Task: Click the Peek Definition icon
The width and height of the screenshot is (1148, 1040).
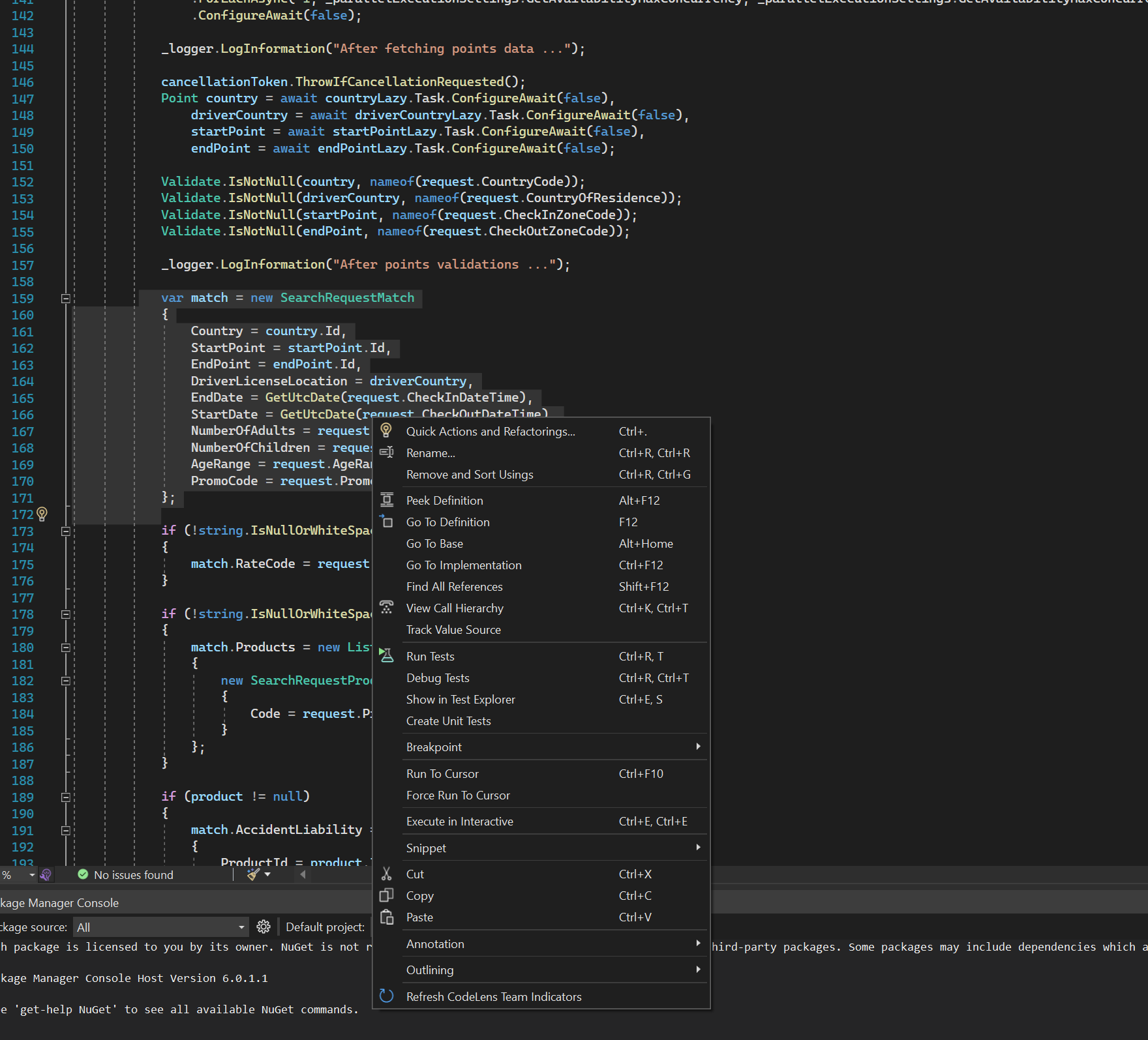Action: (x=386, y=500)
